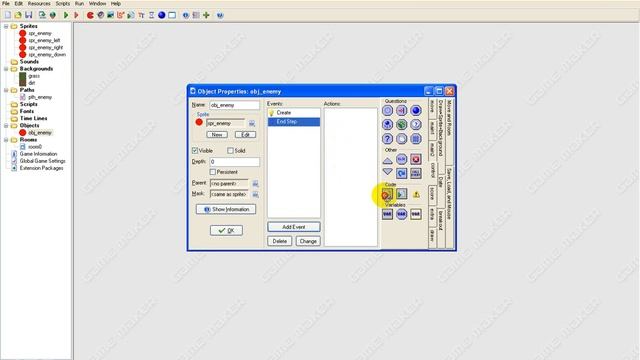The width and height of the screenshot is (640, 360).
Task: Select the Test Expression question mark action
Action: click(x=387, y=139)
